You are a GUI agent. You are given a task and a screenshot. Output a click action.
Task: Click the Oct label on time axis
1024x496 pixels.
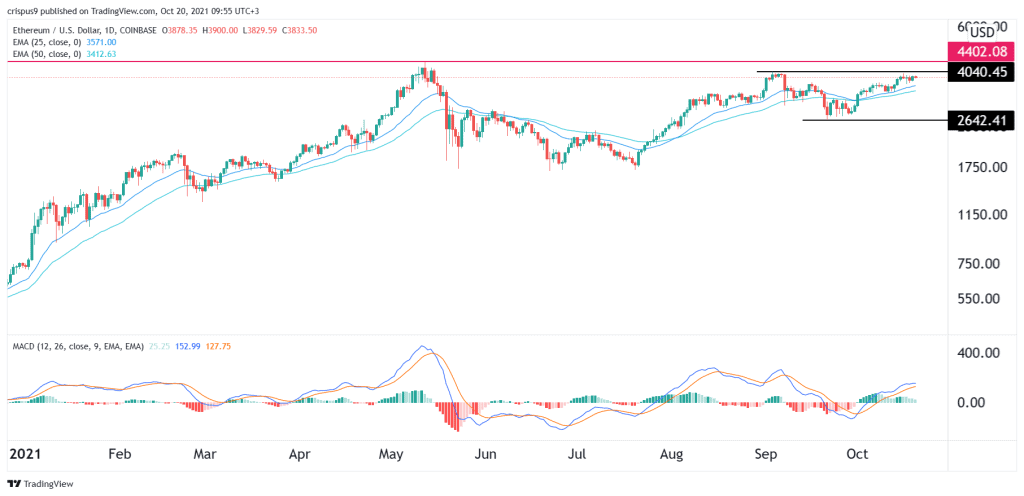[857, 454]
